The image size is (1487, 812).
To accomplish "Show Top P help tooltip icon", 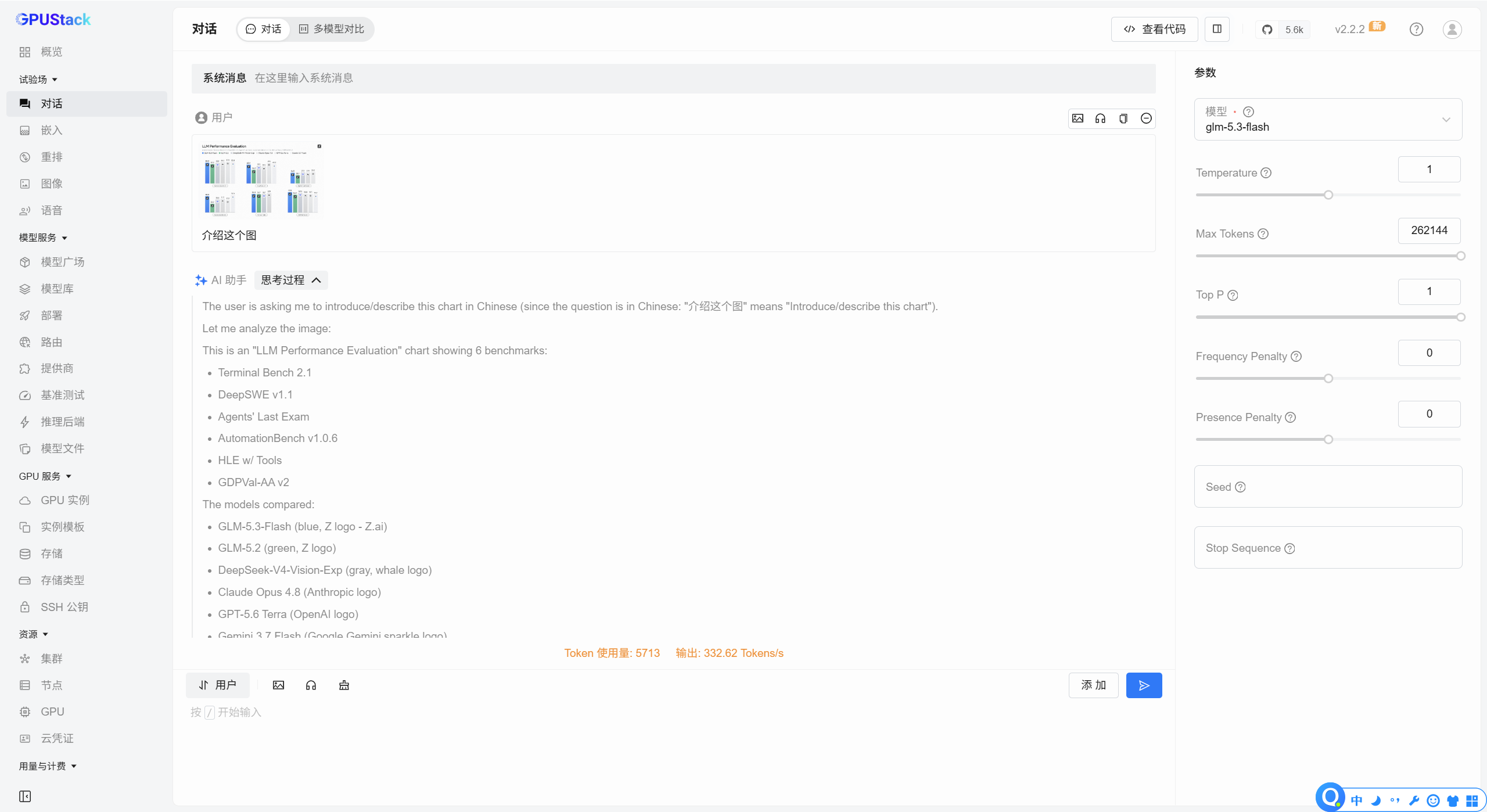I will coord(1233,295).
